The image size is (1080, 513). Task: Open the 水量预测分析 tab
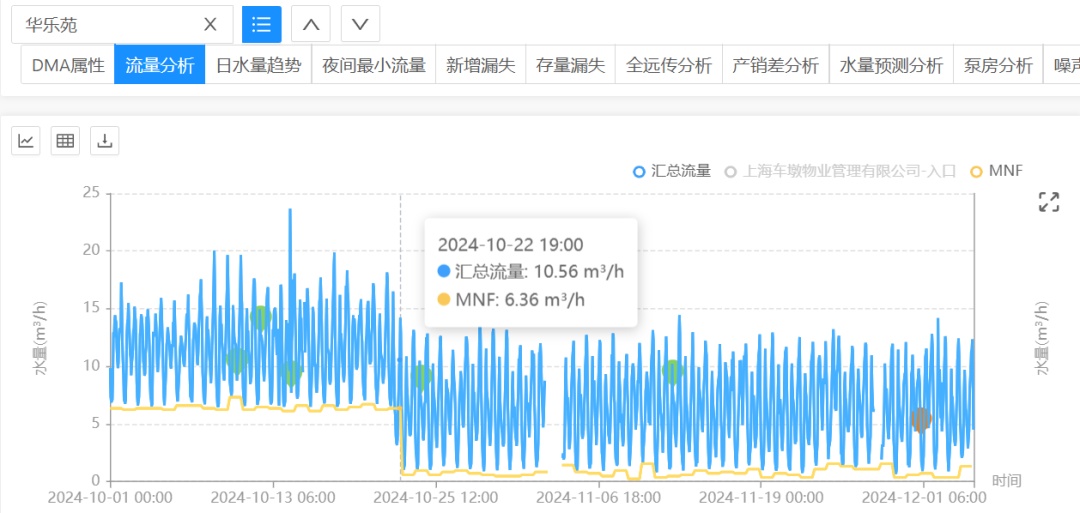pos(891,65)
